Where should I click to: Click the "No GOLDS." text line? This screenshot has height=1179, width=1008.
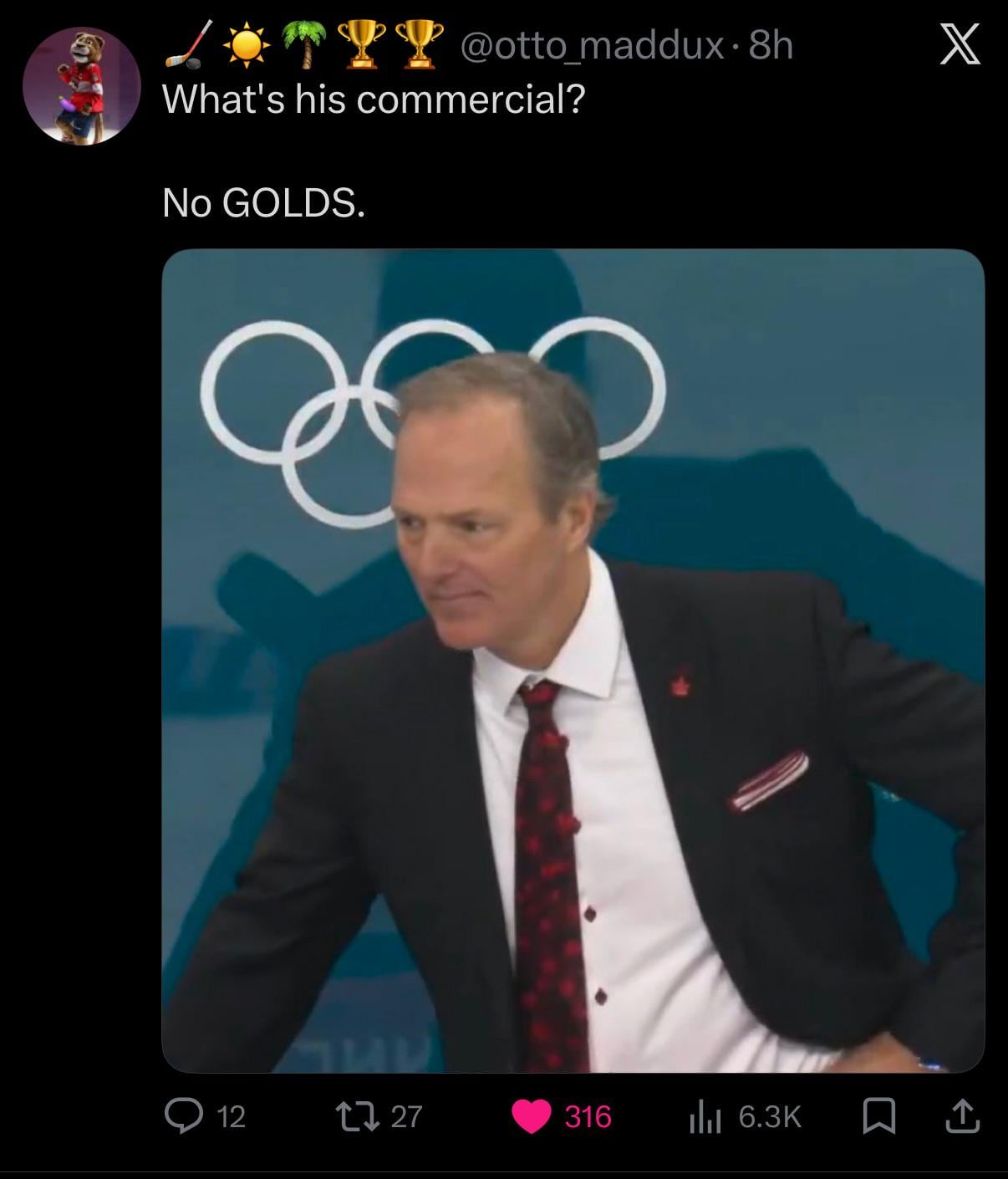[263, 202]
